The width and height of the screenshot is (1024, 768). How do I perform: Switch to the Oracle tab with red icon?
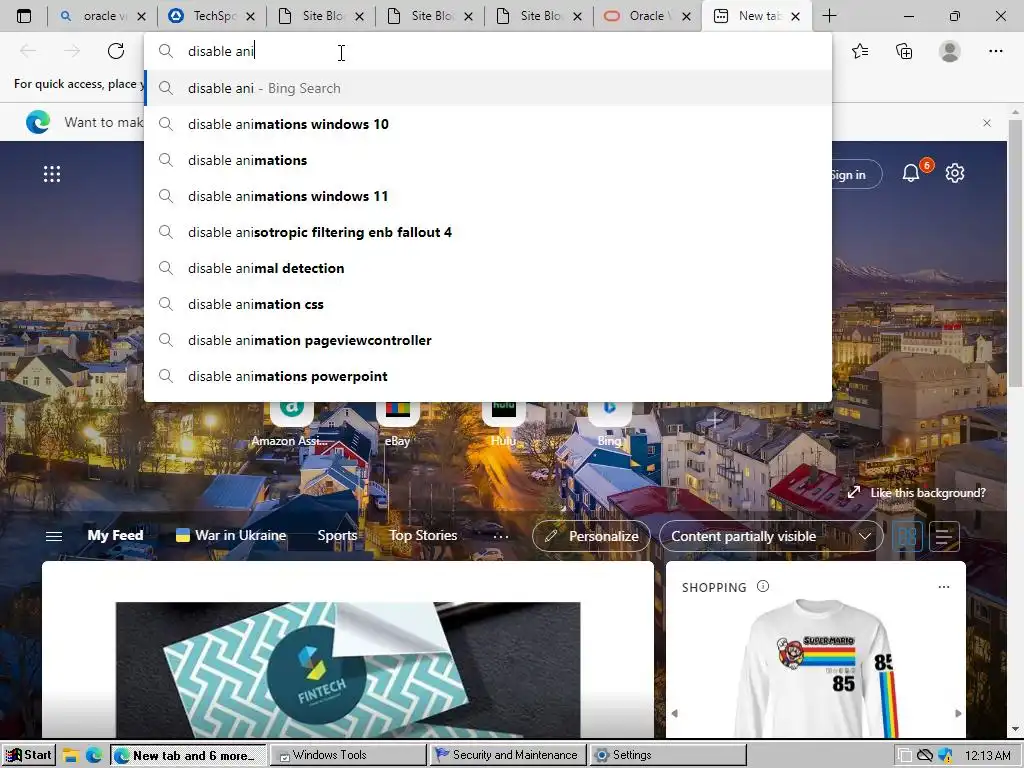pos(647,16)
